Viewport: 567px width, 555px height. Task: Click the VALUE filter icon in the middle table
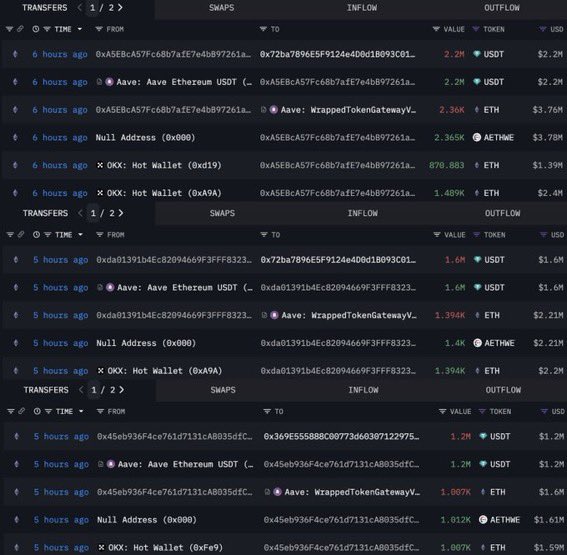click(x=437, y=235)
